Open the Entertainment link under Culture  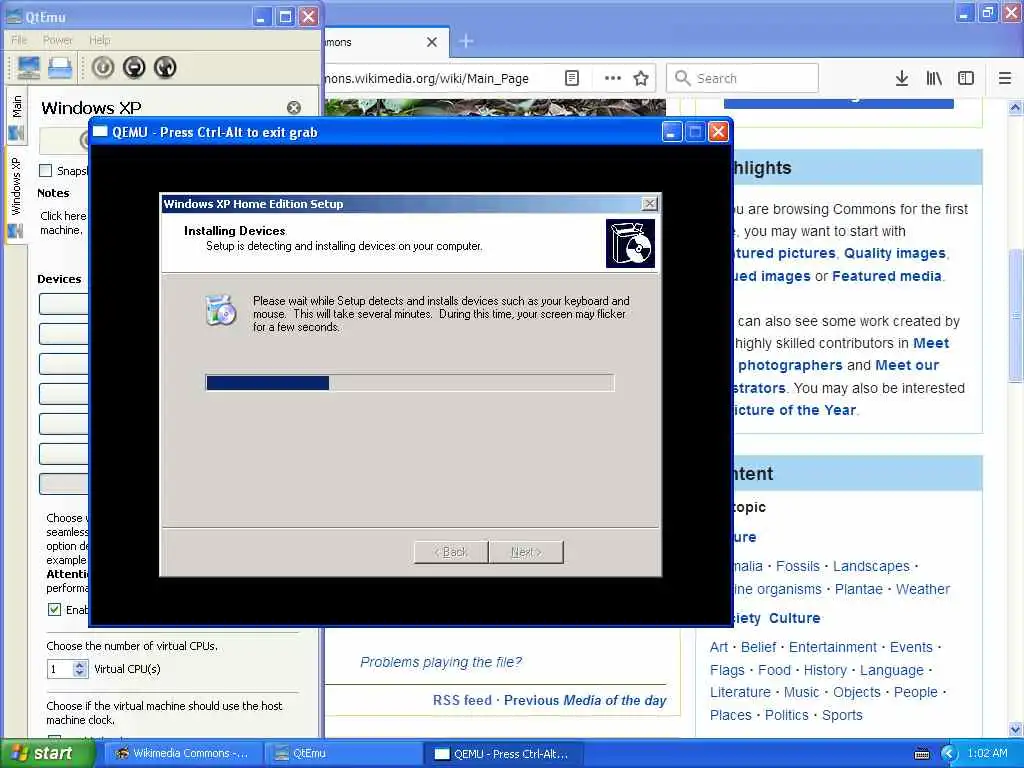tap(833, 647)
